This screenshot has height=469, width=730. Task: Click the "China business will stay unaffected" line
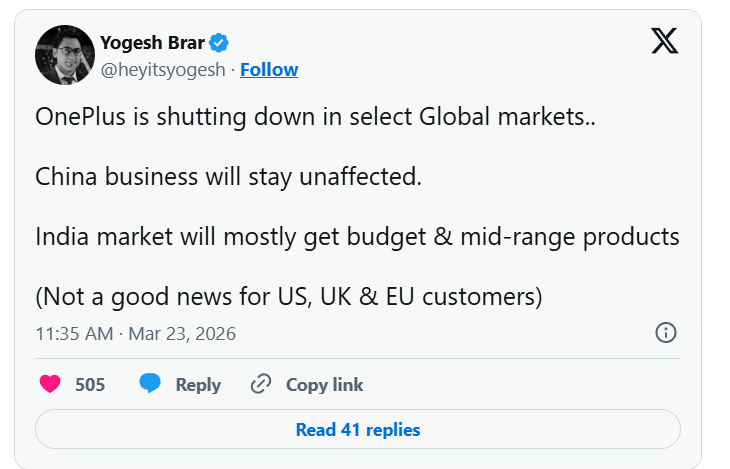point(229,177)
